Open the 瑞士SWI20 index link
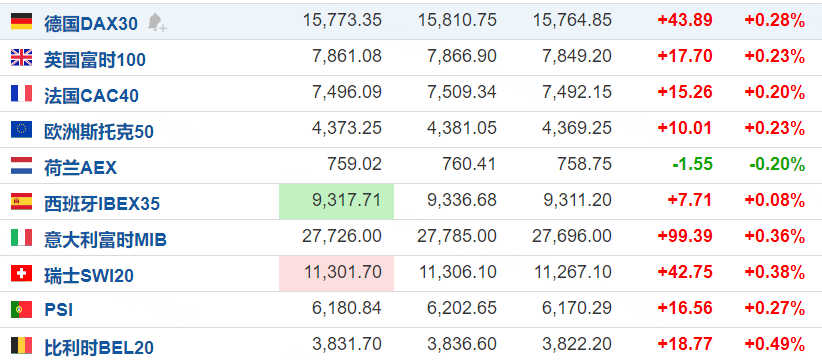Screen dimensions: 822x360 [89, 276]
